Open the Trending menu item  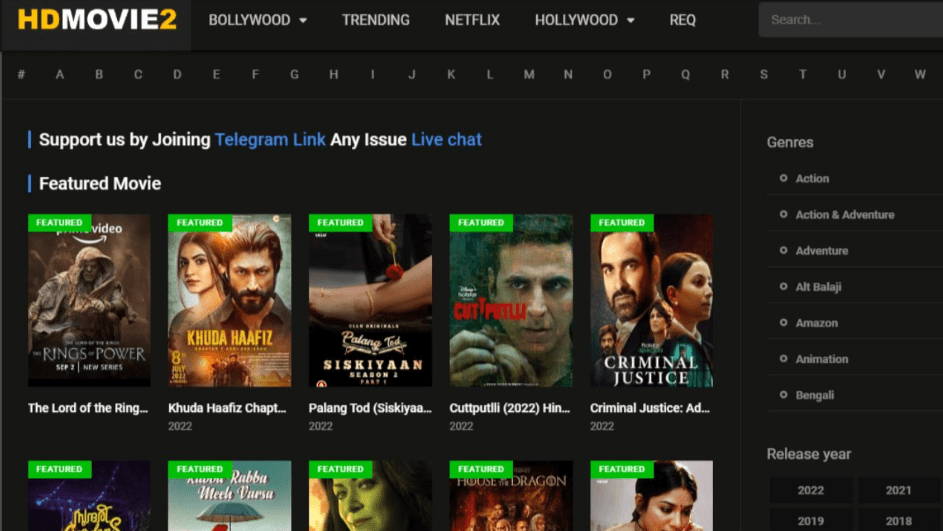pos(376,20)
